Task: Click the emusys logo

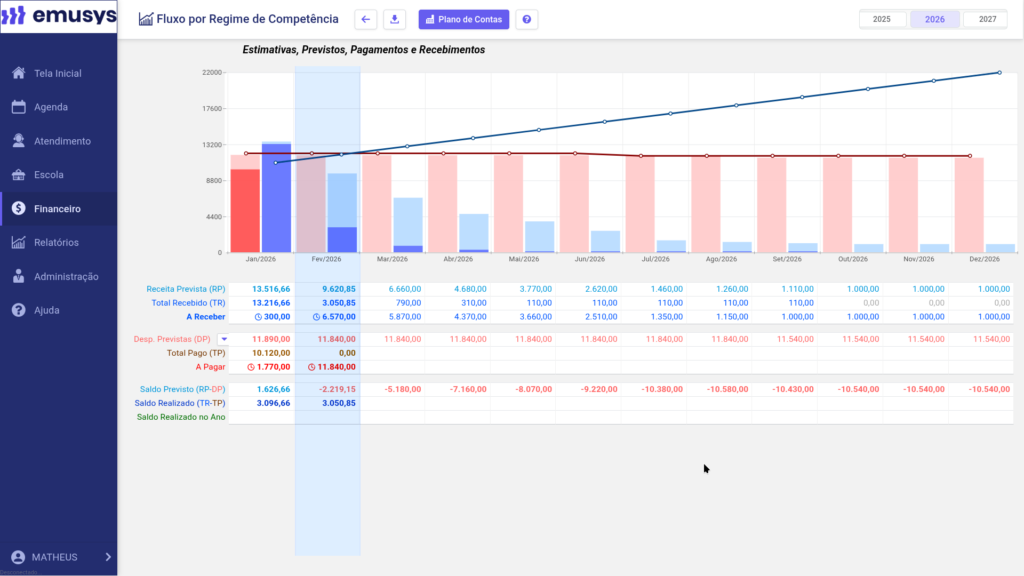Action: point(58,17)
